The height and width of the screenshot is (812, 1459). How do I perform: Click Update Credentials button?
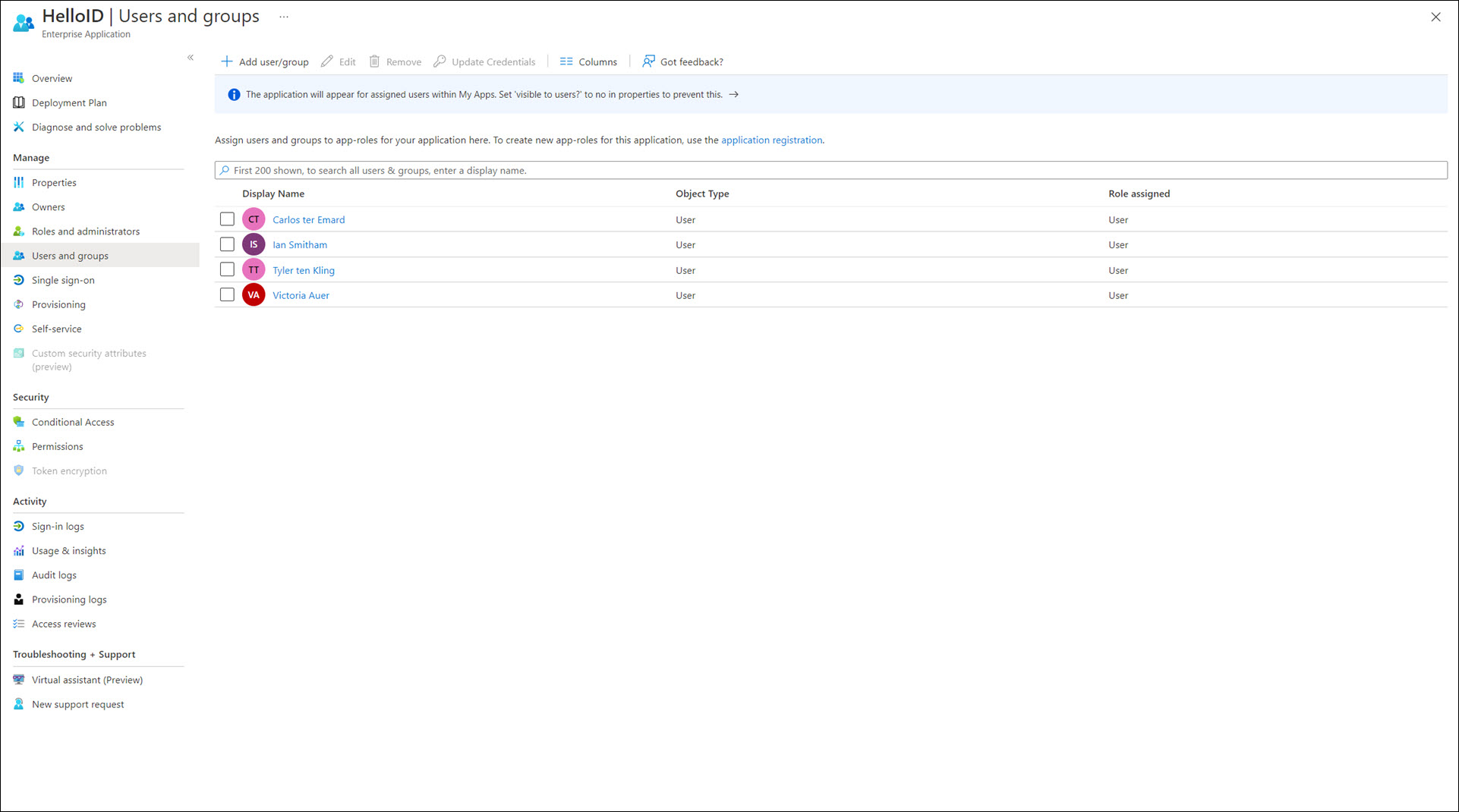484,61
